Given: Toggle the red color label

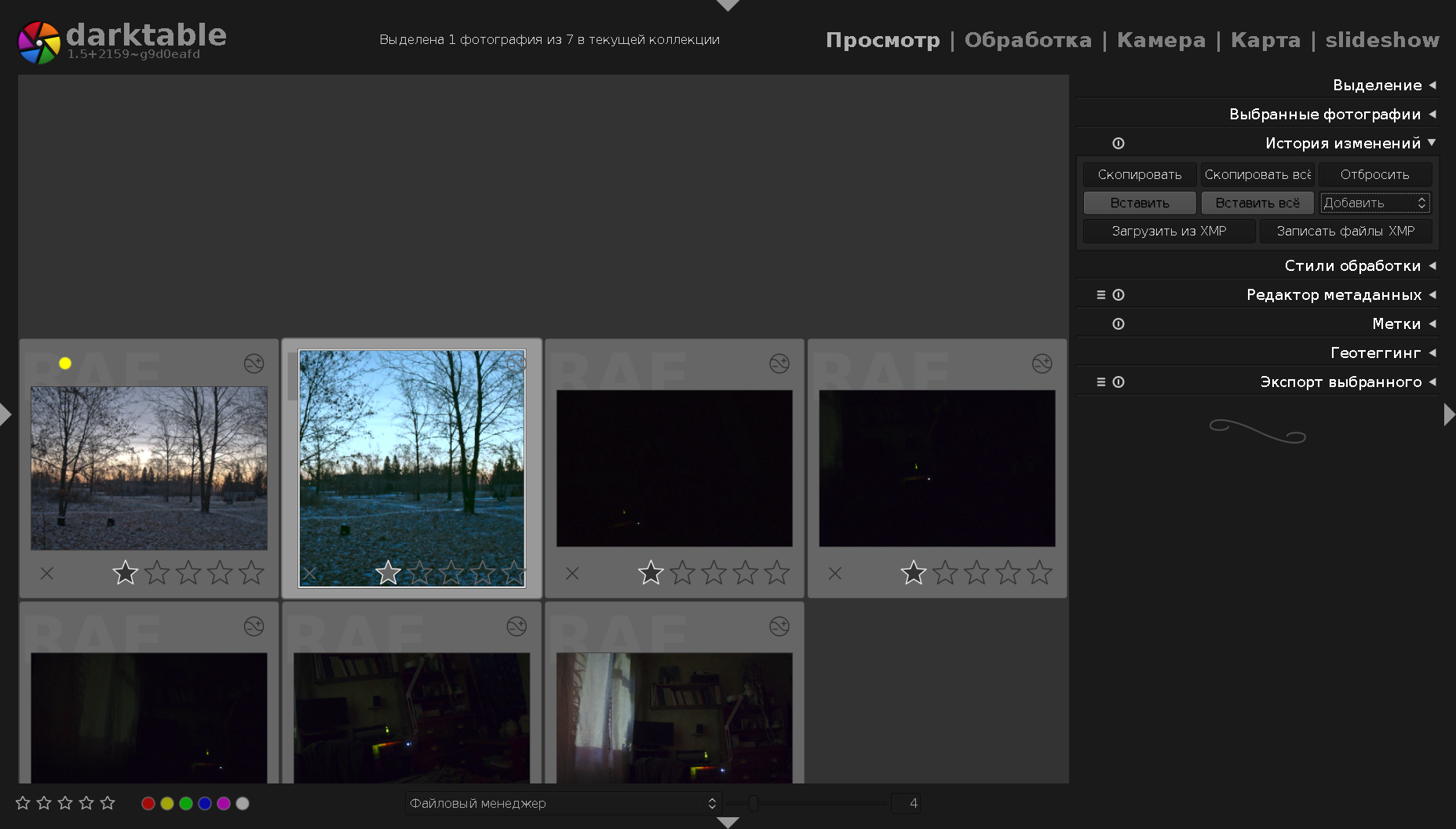Looking at the screenshot, I should (148, 803).
